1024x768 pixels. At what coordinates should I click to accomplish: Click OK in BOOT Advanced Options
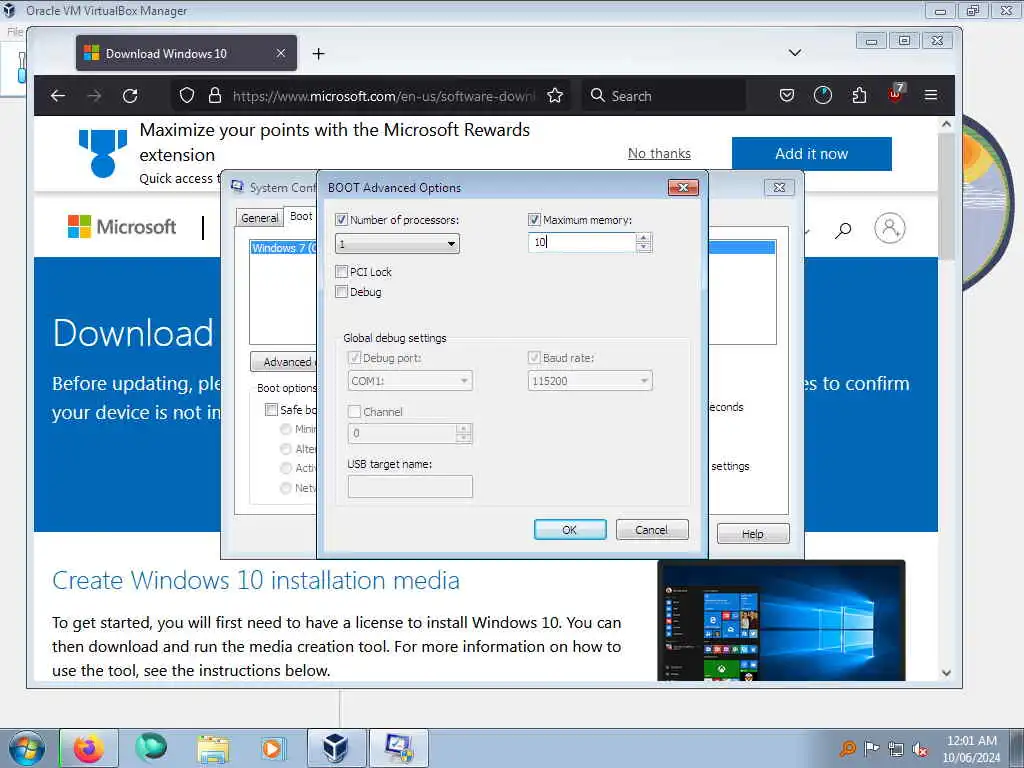[569, 530]
